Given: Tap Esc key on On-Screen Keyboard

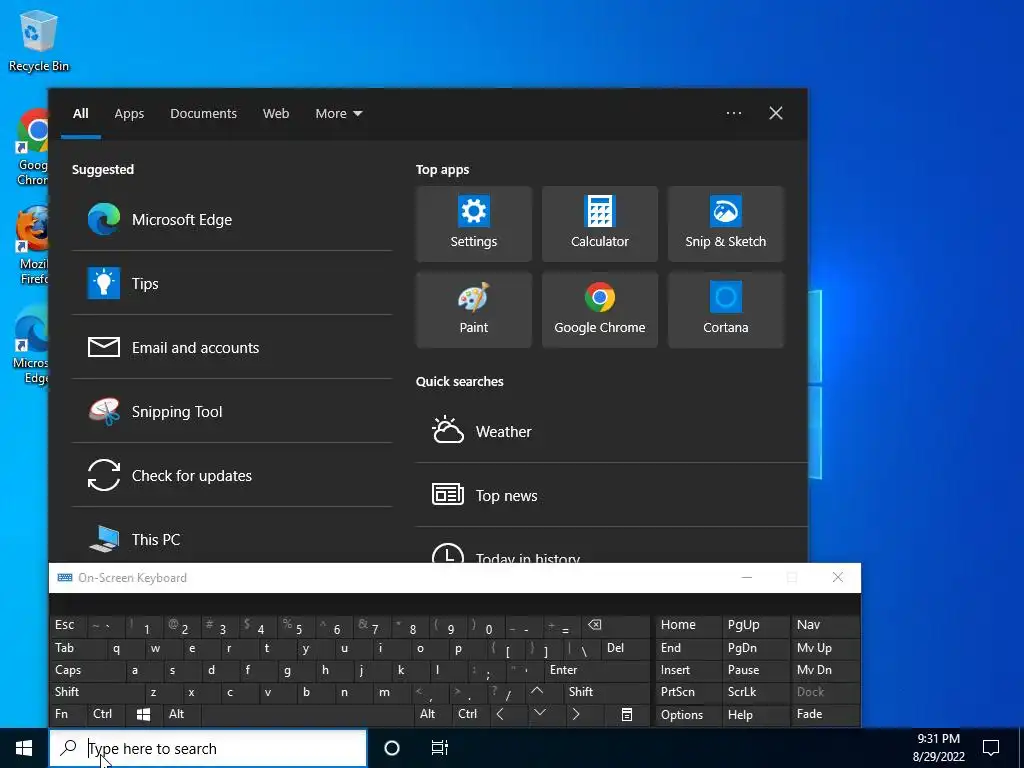Looking at the screenshot, I should 68,626.
